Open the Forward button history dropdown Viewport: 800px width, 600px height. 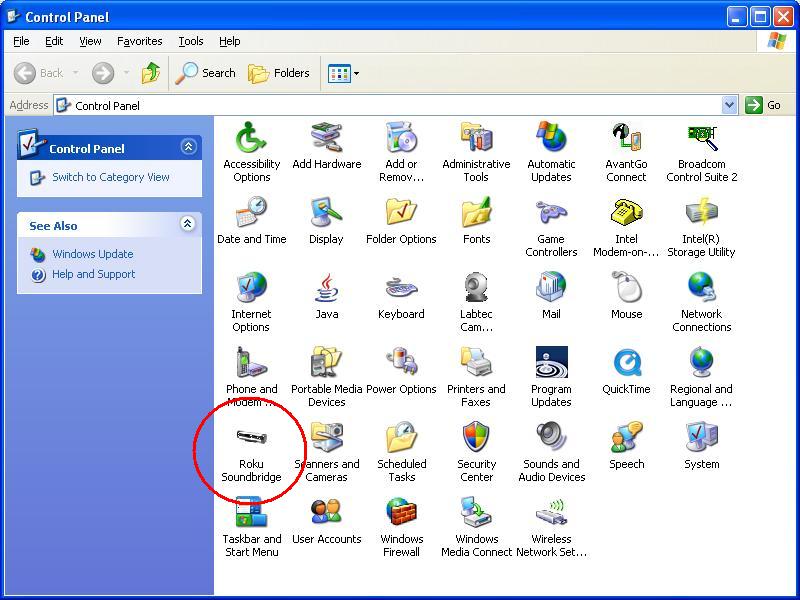pyautogui.click(x=126, y=73)
